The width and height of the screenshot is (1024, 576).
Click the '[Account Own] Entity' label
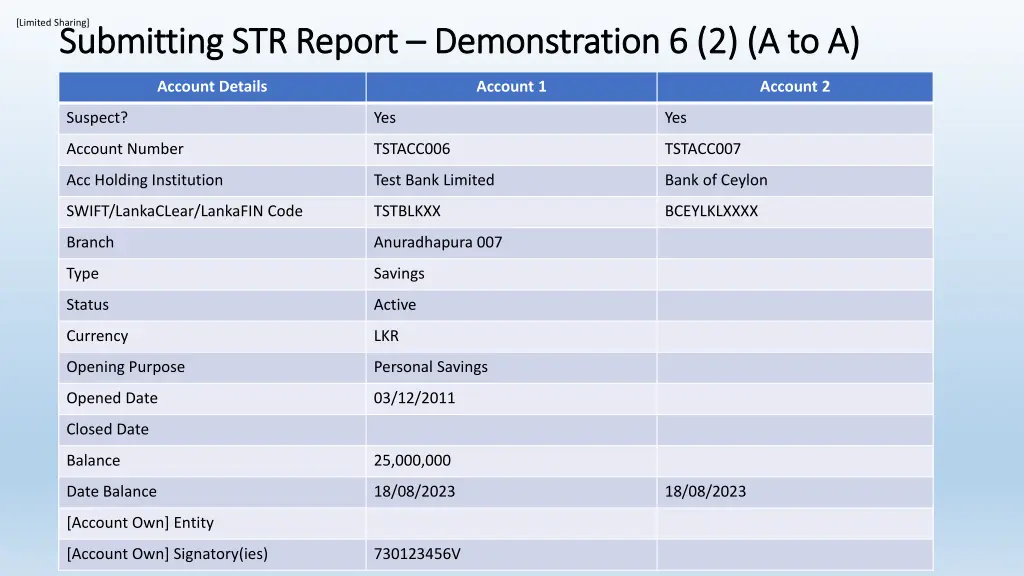[x=140, y=523]
